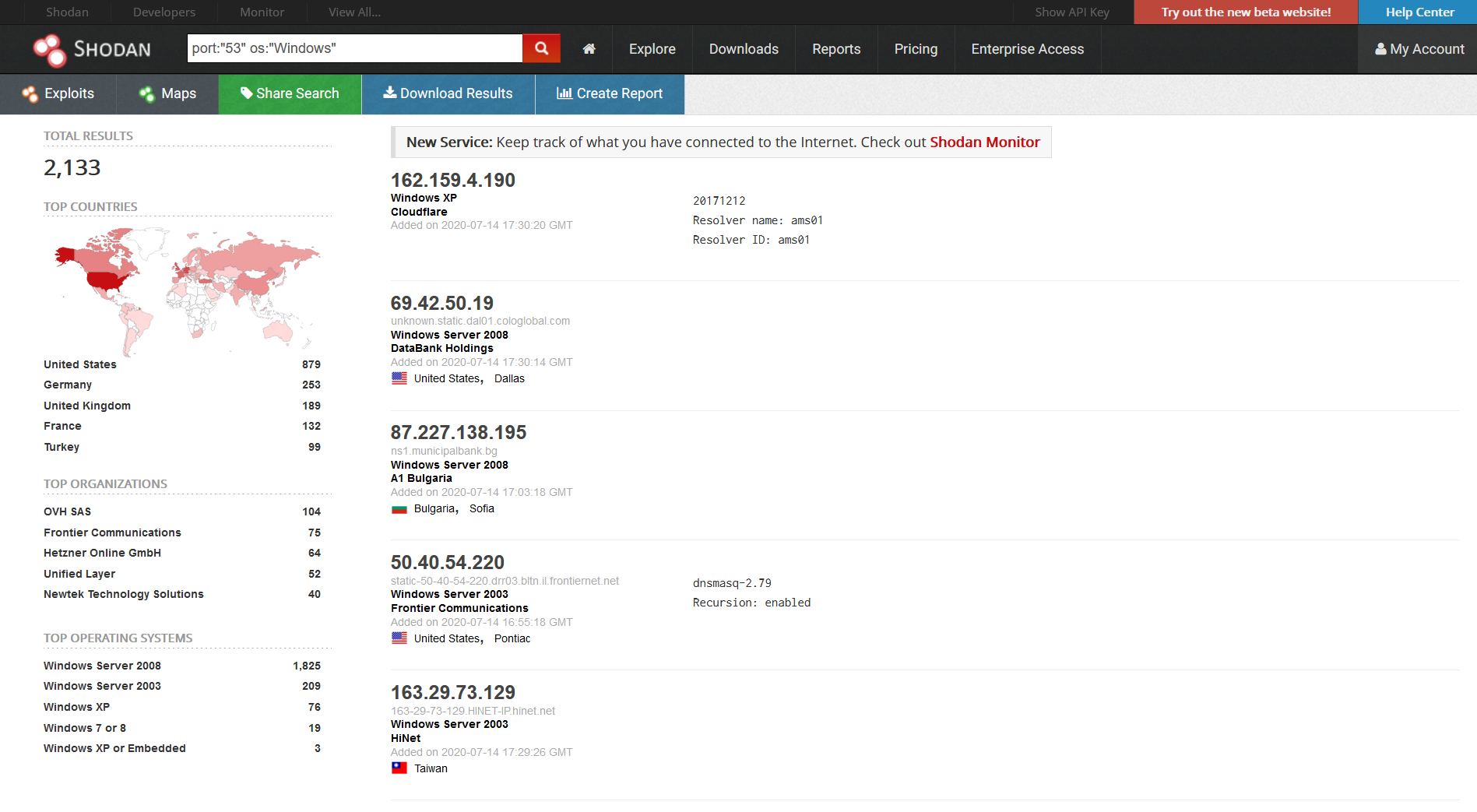
Task: Click the Exploits text label
Action: click(x=69, y=93)
